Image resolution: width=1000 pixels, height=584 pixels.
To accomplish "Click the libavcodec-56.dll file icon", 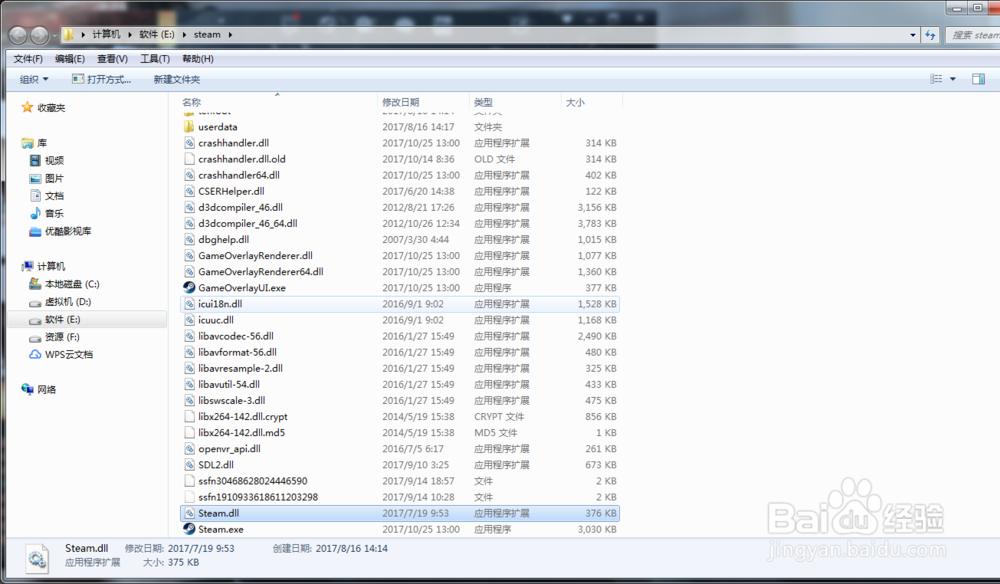I will tap(189, 336).
